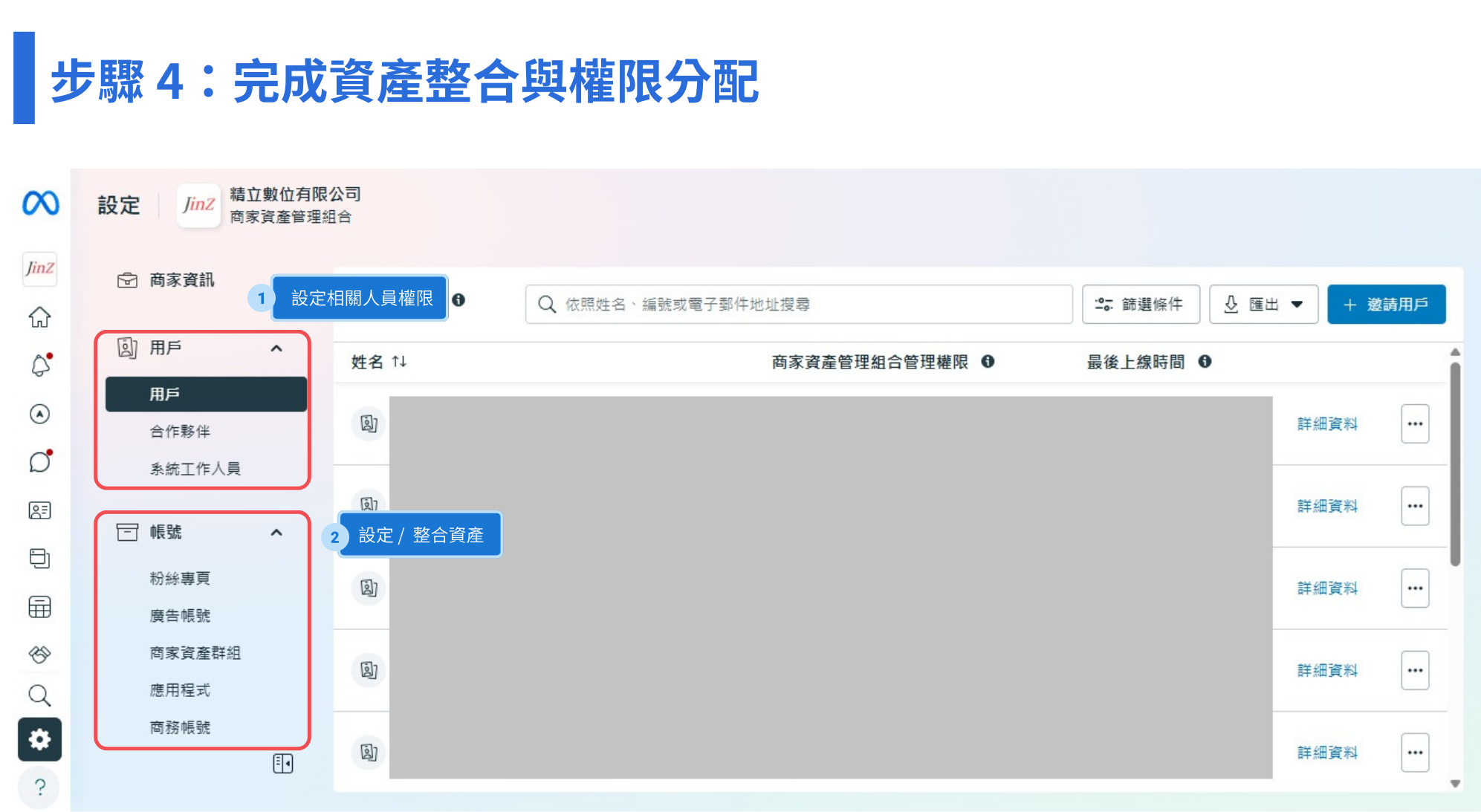Select 合作夥伴 in the menu
This screenshot has height=812, width=1481.
tap(180, 432)
